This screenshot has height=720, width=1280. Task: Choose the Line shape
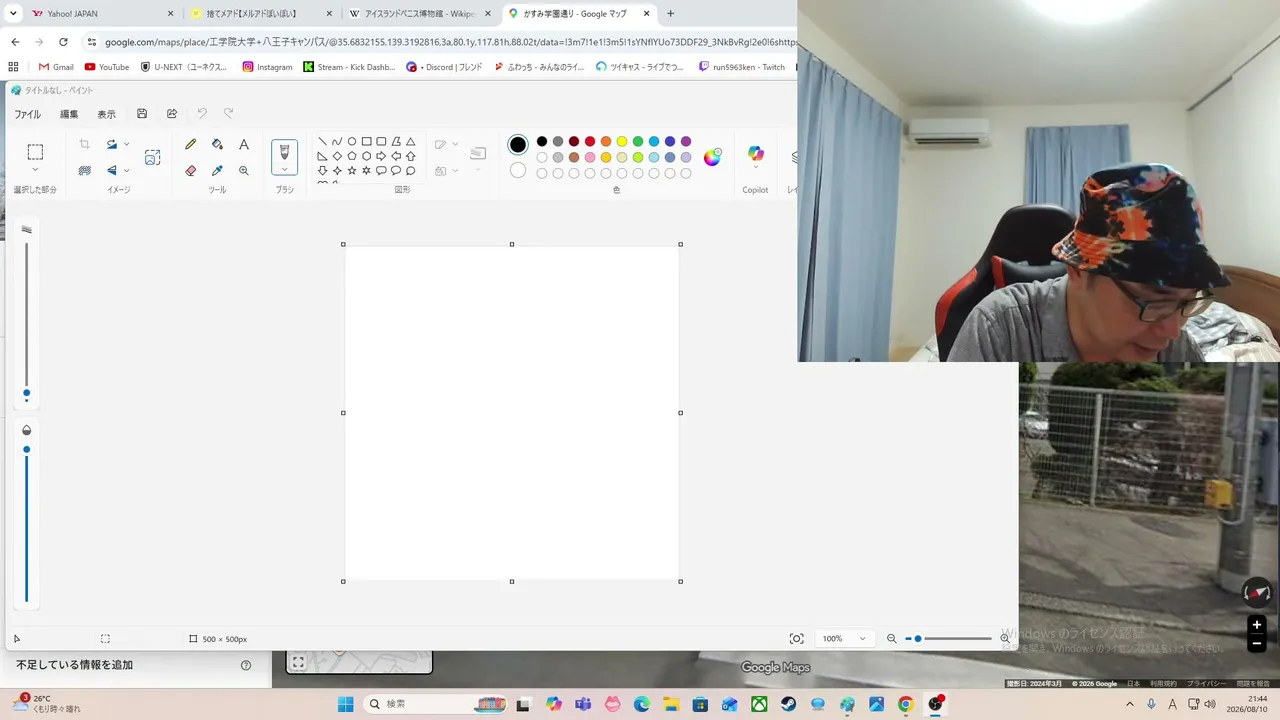pos(322,142)
